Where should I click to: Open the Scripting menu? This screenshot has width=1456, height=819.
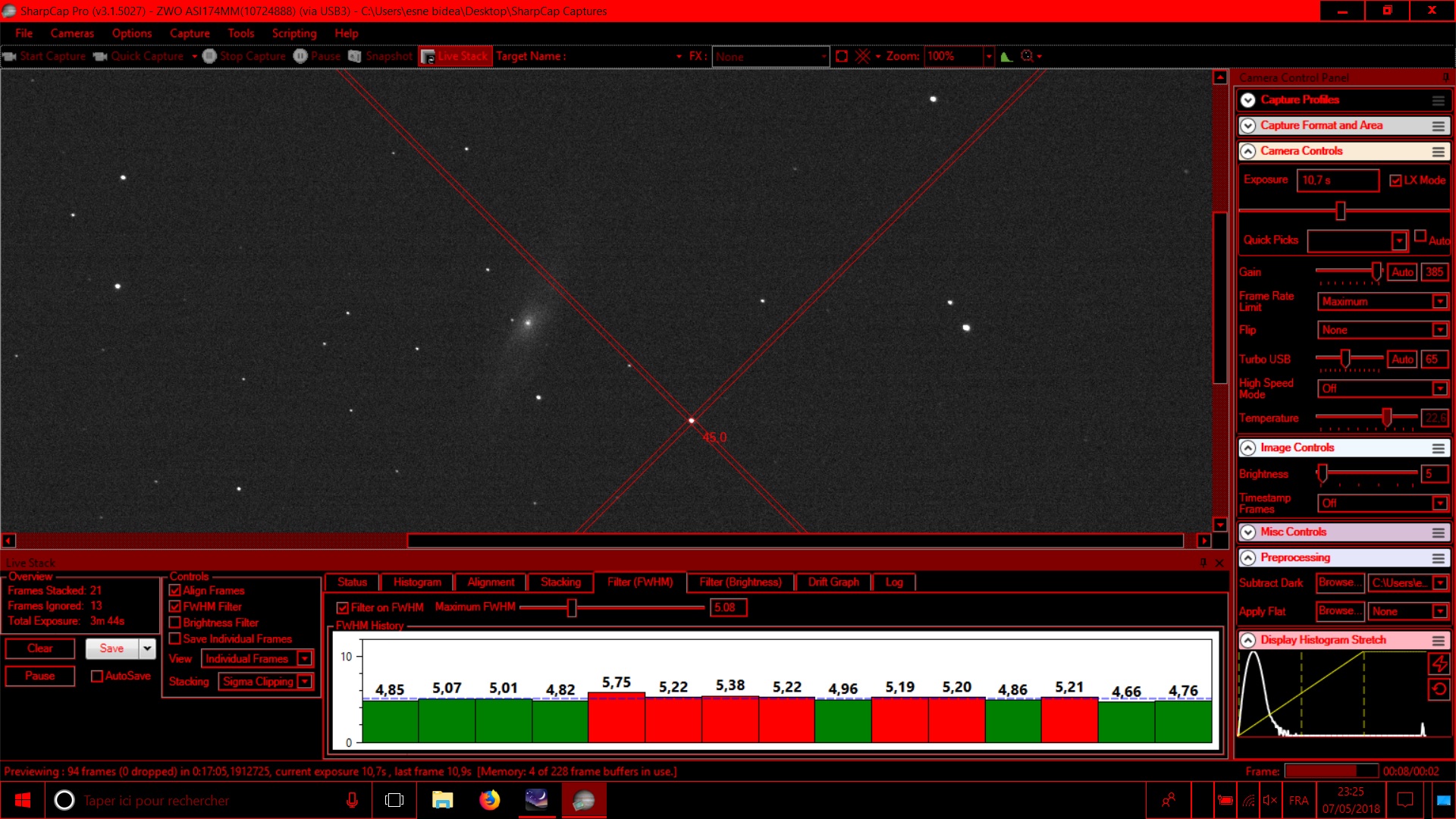click(294, 33)
